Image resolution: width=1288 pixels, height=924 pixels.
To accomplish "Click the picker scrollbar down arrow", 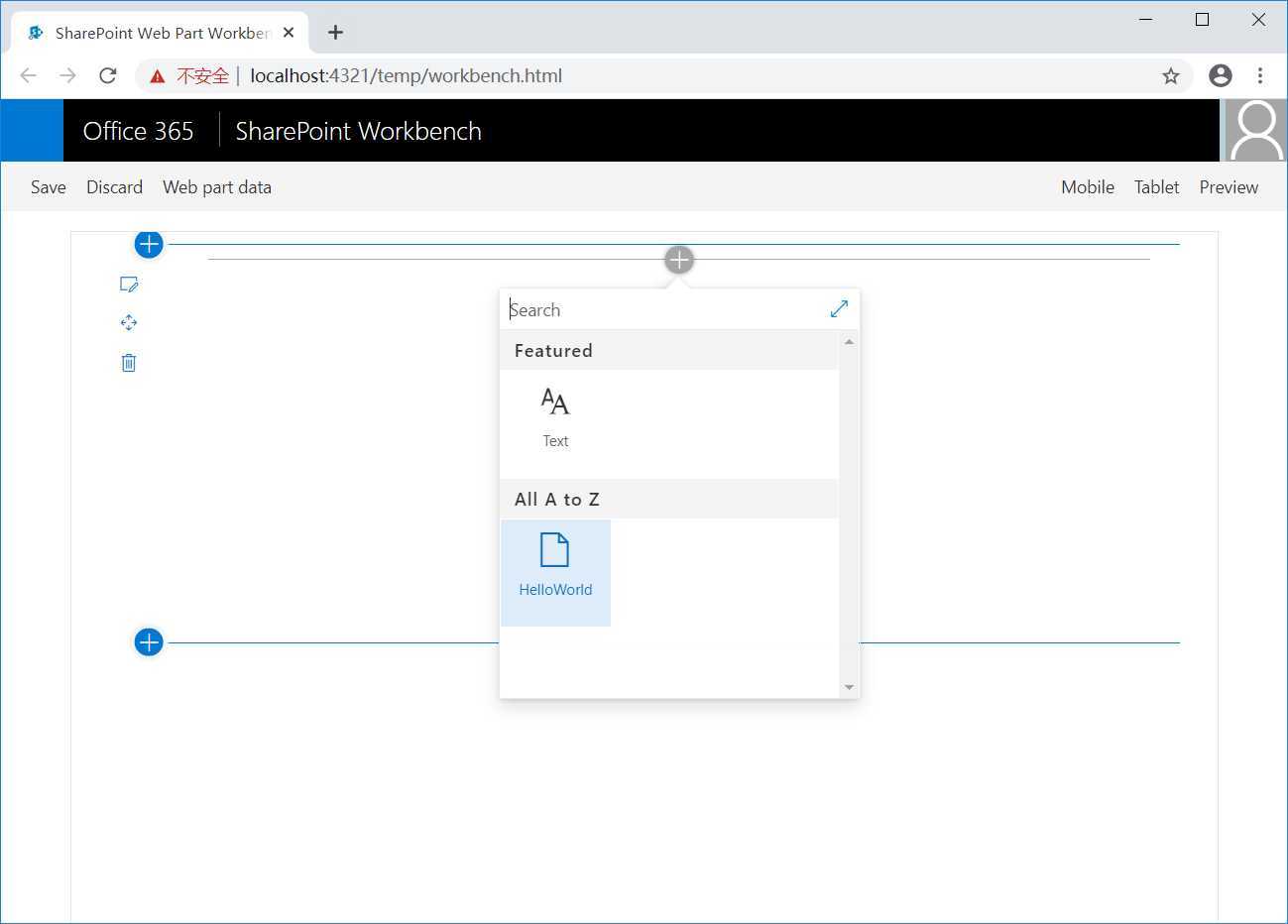I will click(849, 687).
